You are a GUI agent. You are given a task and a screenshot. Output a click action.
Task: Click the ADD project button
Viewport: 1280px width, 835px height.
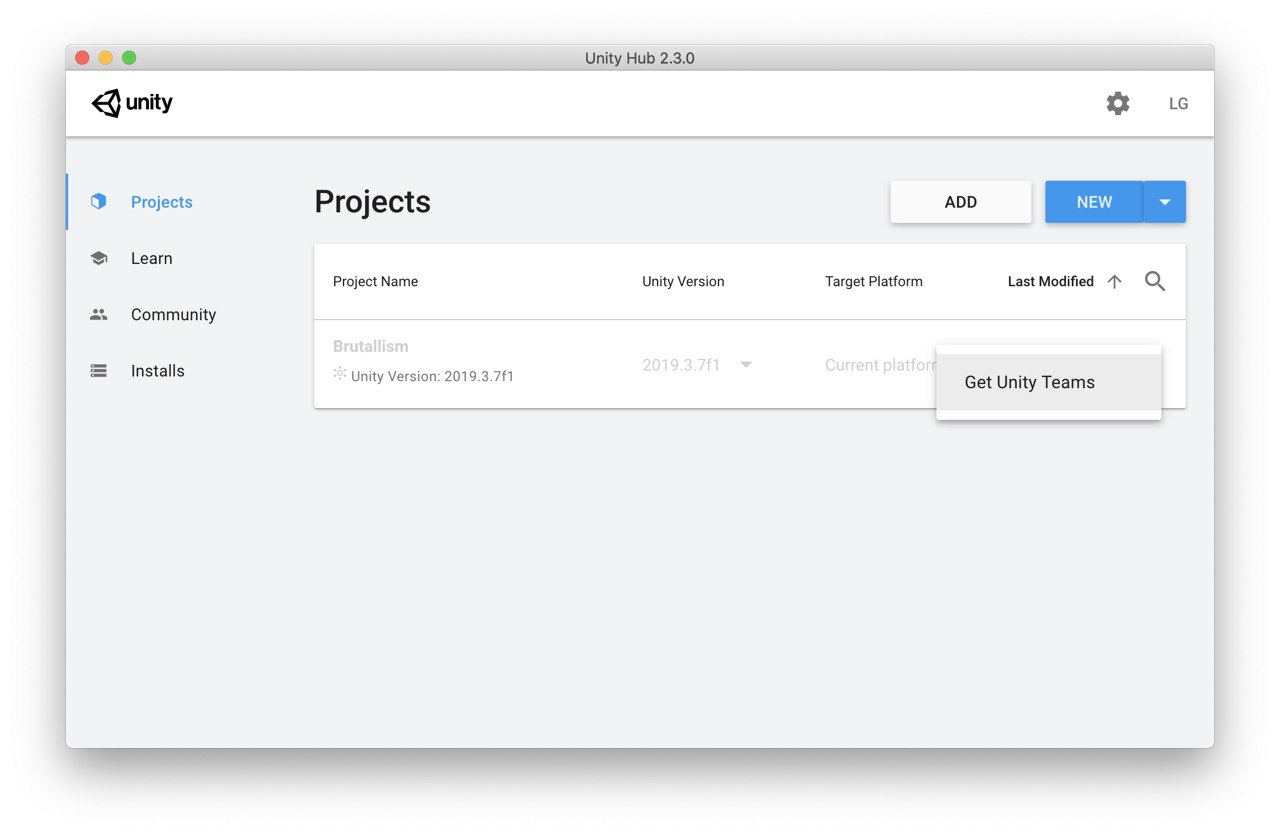[960, 202]
